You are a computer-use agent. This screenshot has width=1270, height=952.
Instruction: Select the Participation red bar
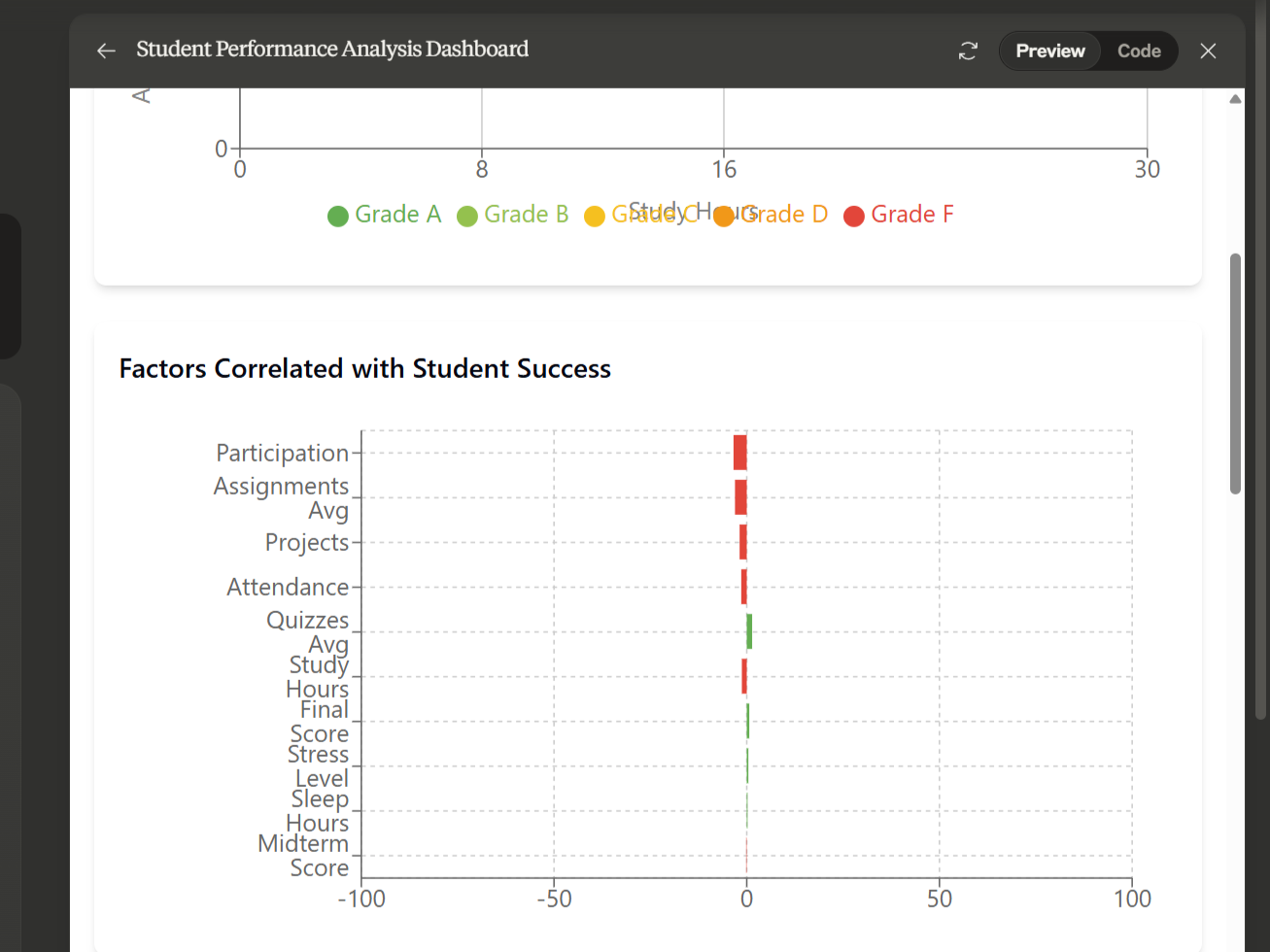[x=740, y=453]
